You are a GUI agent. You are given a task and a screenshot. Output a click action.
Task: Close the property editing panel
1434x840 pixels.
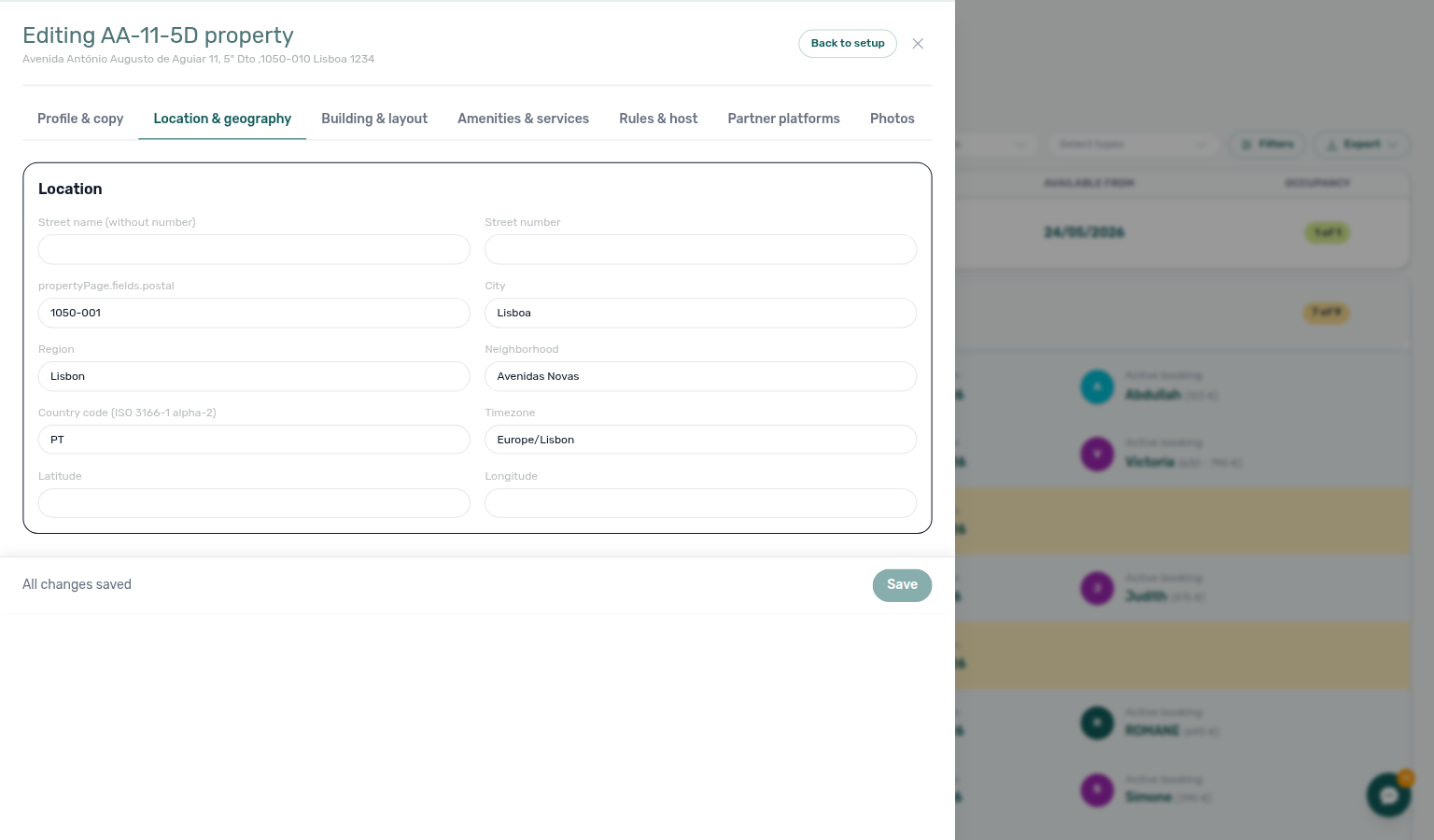[x=918, y=44]
